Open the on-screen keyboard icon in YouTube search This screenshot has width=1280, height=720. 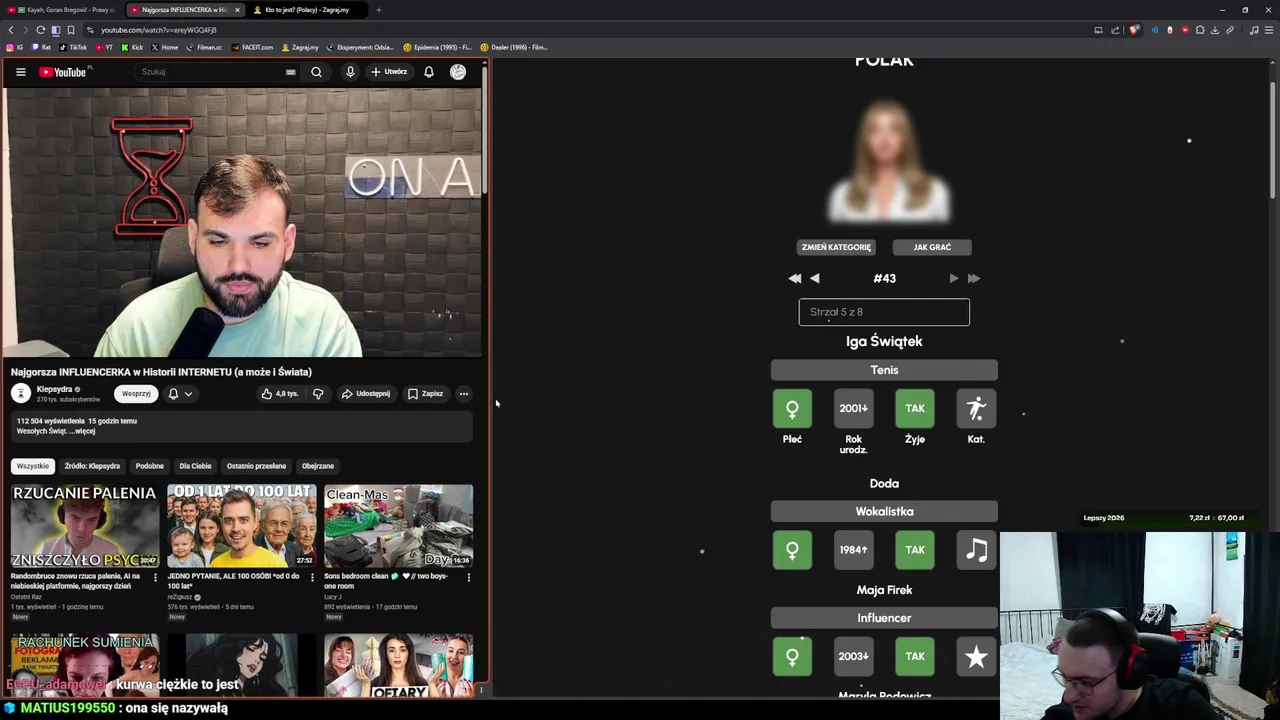(291, 72)
